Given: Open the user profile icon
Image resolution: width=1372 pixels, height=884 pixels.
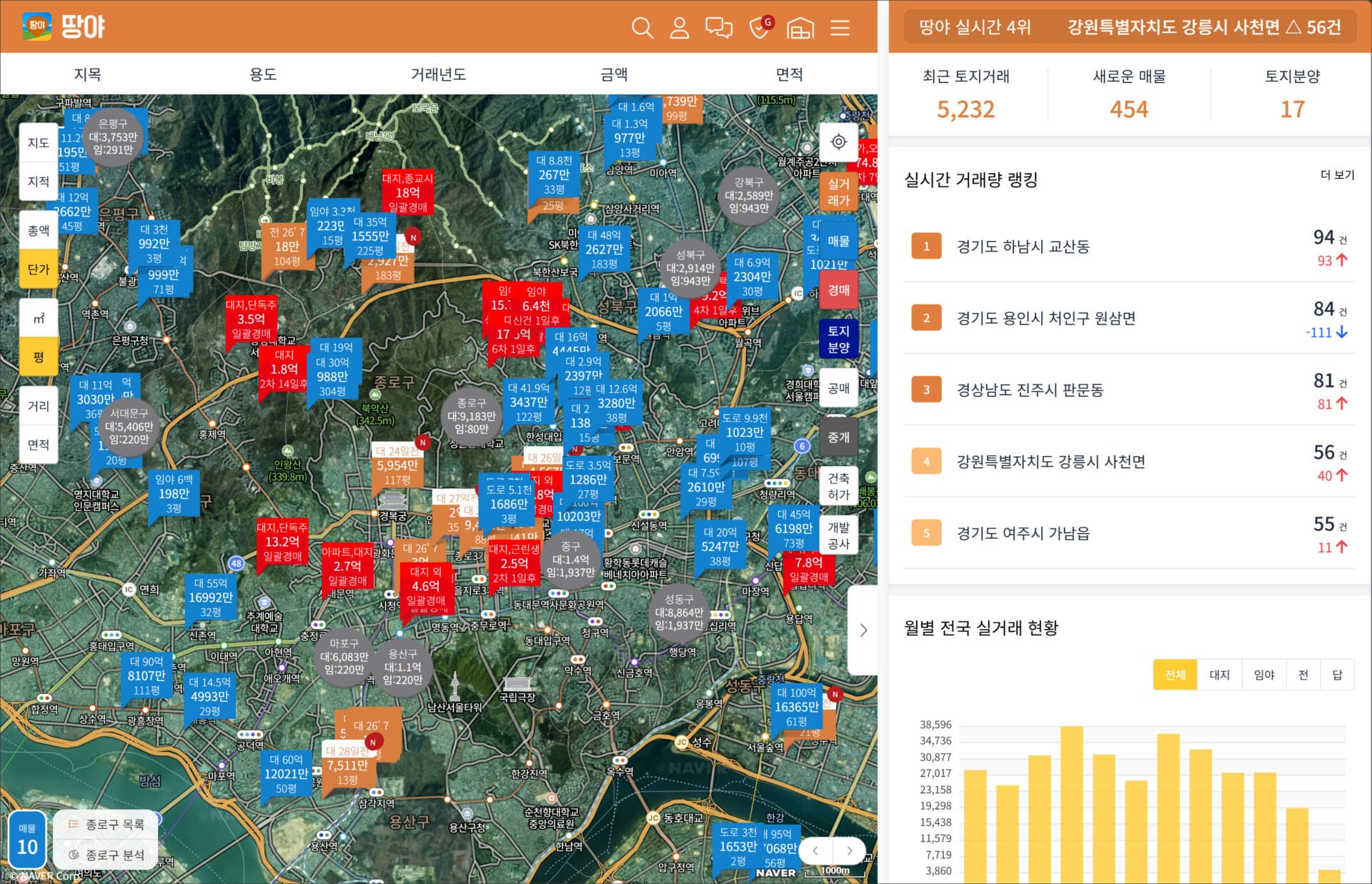Looking at the screenshot, I should click(x=680, y=28).
